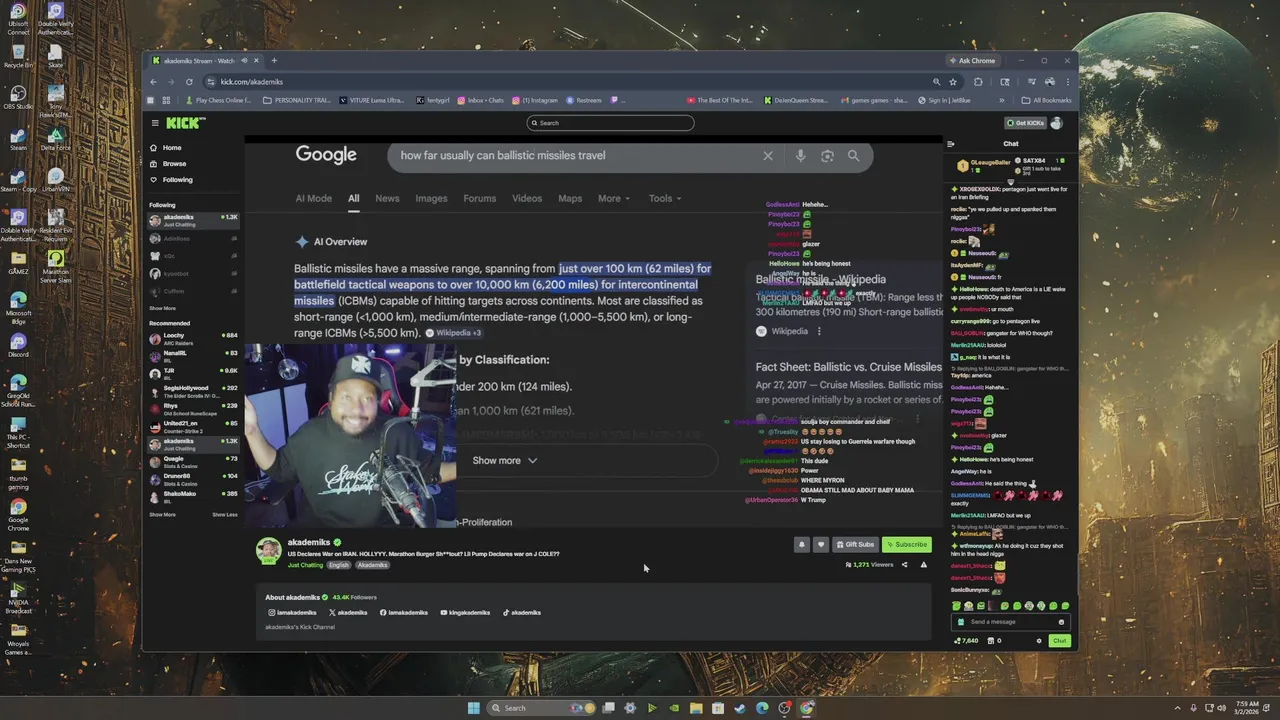Open the Kick sidebar hamburger menu

(x=155, y=123)
